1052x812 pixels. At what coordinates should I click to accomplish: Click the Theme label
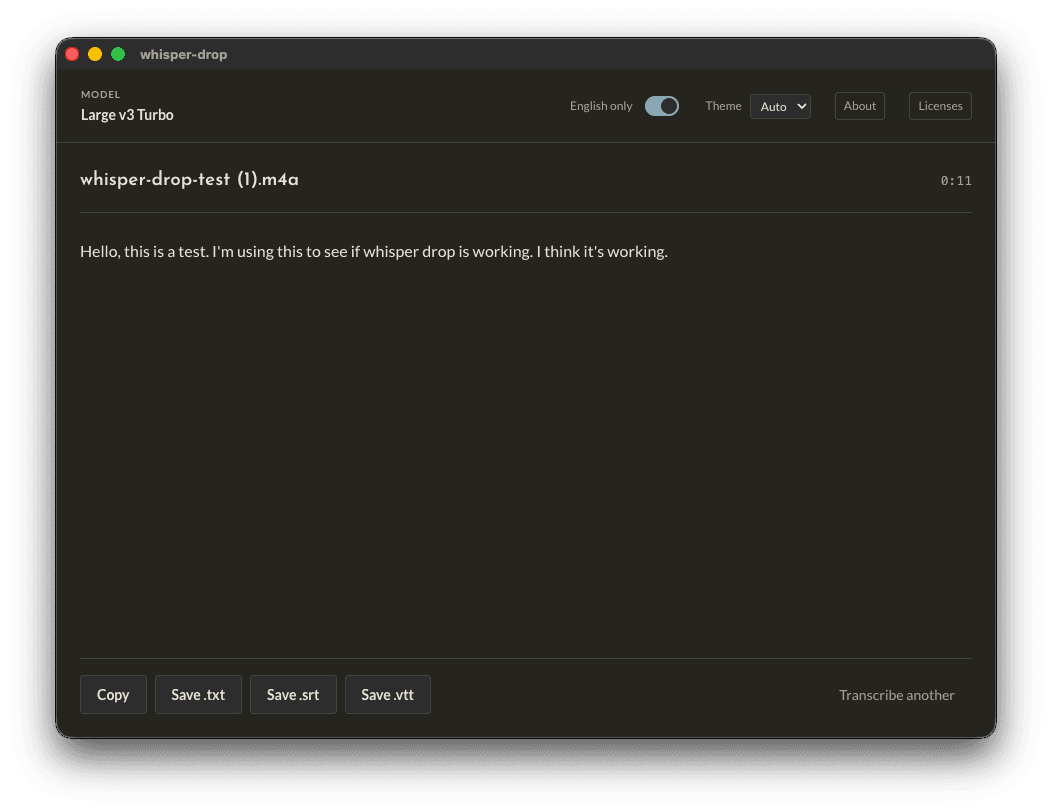pyautogui.click(x=723, y=106)
